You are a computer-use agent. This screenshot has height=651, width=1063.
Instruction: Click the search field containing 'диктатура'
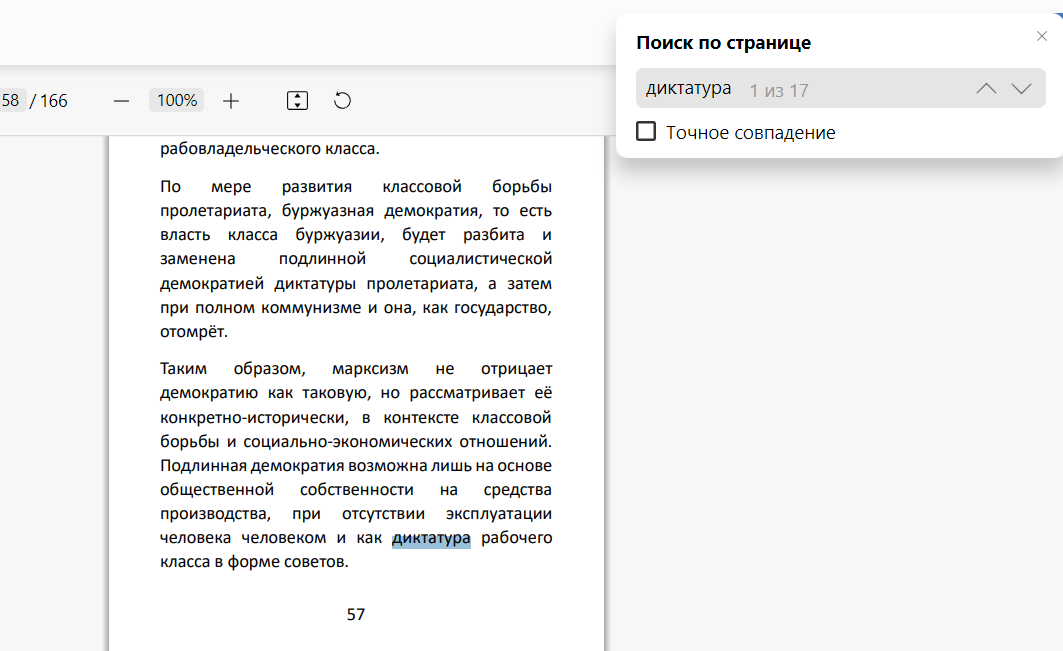(x=841, y=88)
